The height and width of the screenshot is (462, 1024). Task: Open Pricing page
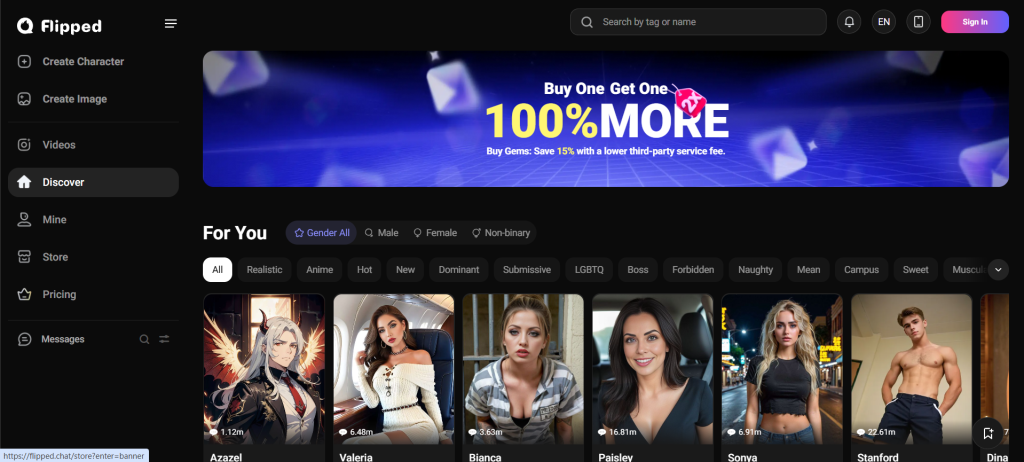93,294
